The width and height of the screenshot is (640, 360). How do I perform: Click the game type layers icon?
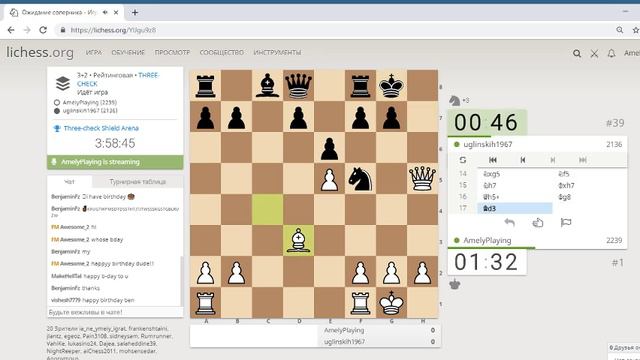pyautogui.click(x=63, y=83)
